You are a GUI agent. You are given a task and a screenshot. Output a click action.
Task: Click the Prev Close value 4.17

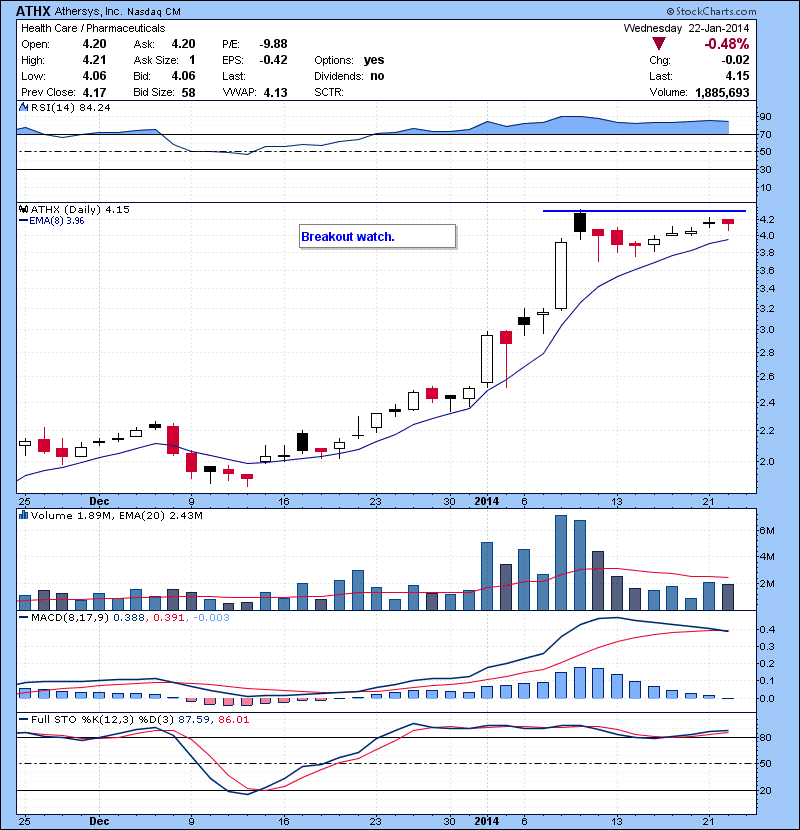point(94,92)
